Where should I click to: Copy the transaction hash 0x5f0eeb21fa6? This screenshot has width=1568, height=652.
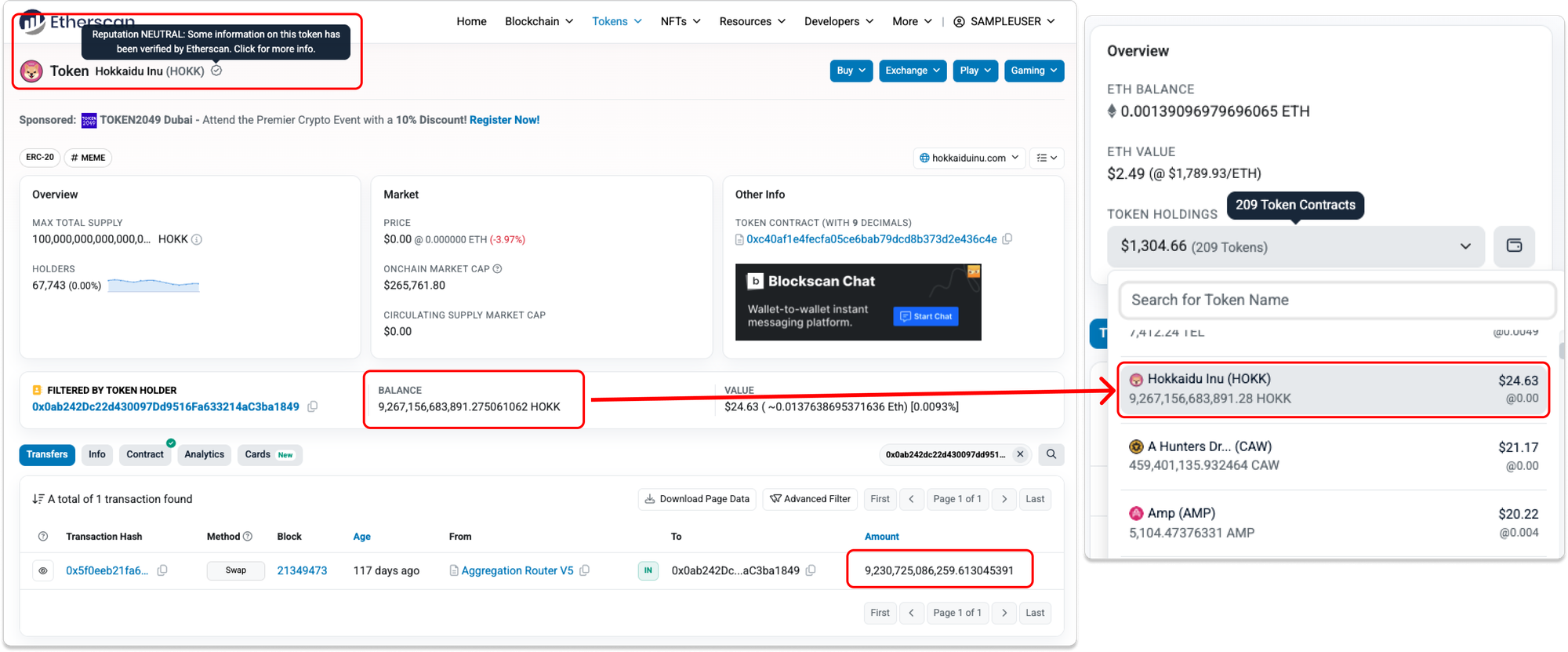tap(162, 570)
